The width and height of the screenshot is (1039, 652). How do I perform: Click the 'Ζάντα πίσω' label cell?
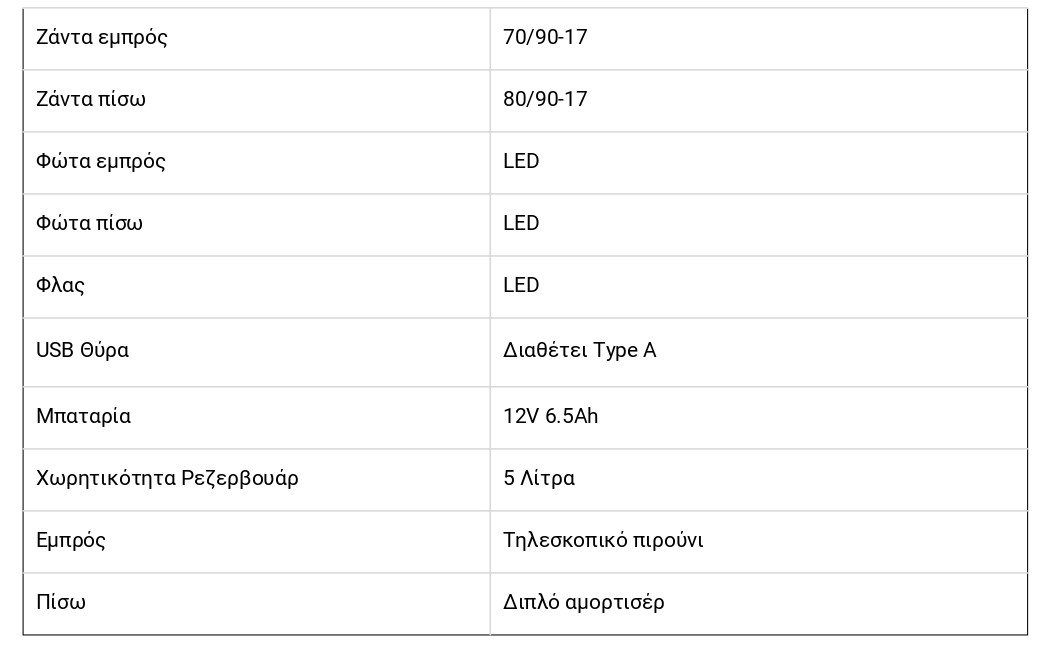[x=91, y=99]
